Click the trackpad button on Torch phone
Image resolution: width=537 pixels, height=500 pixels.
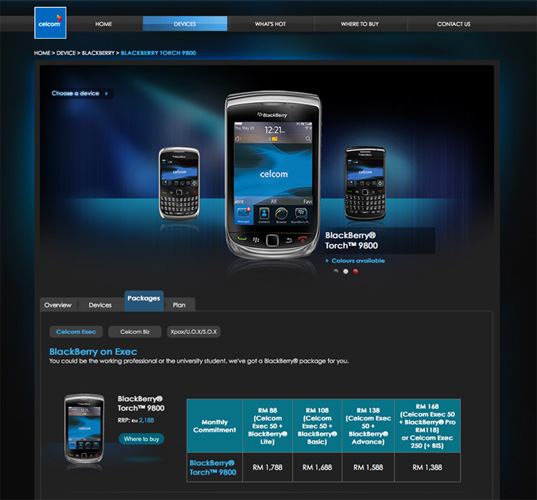[272, 240]
